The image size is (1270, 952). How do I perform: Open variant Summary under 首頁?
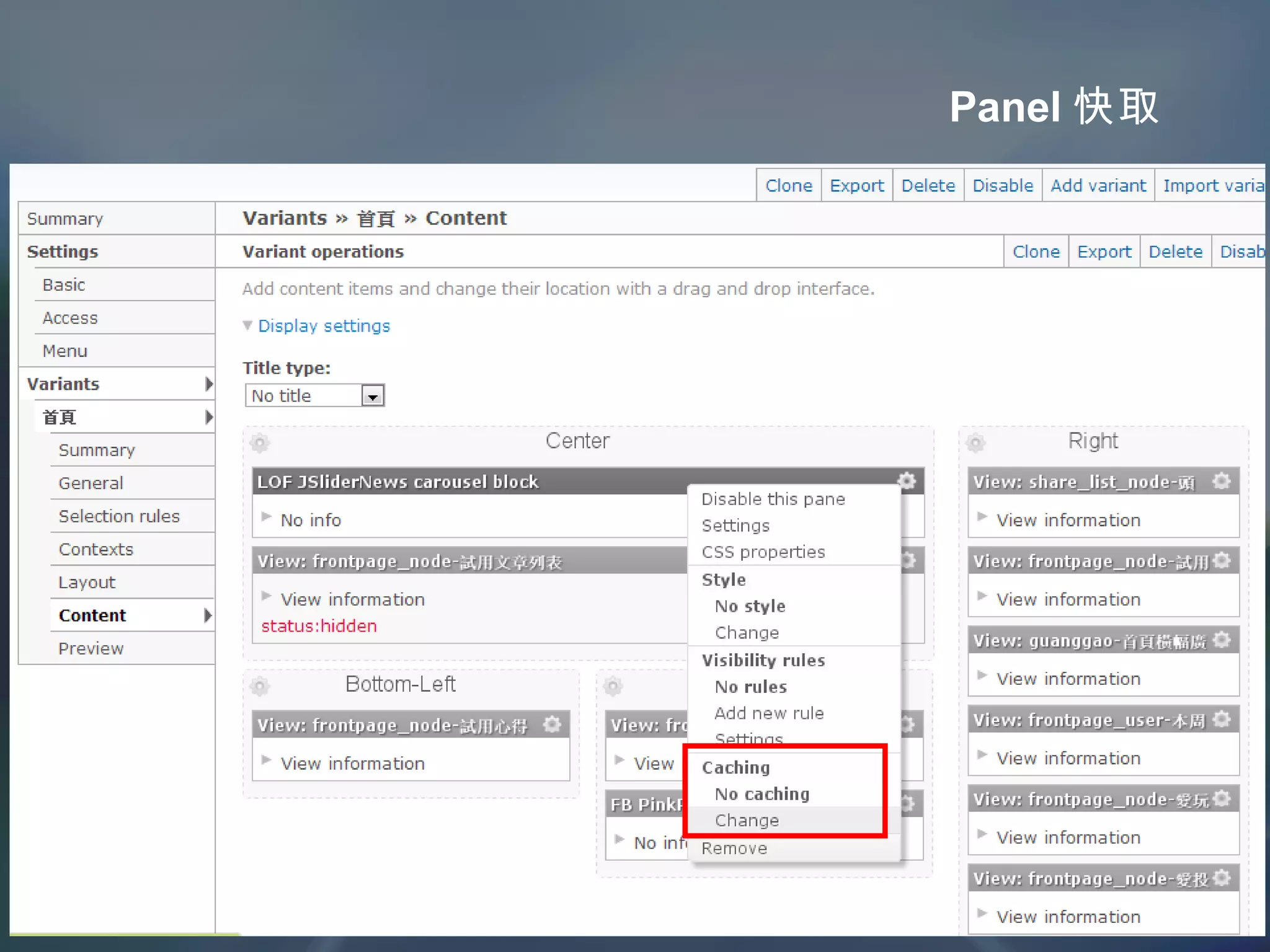(132, 450)
